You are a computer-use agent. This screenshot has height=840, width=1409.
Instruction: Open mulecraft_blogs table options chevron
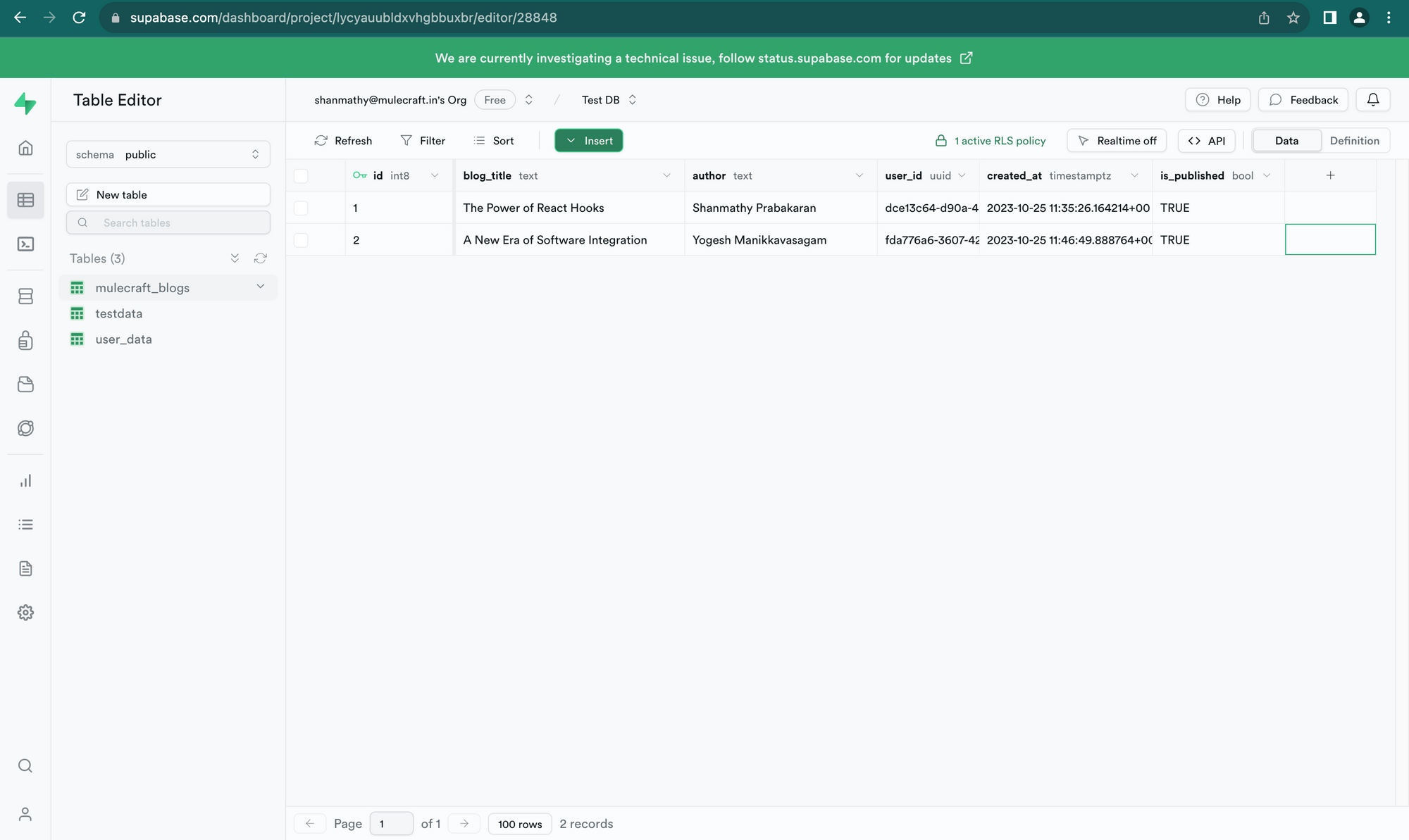point(261,287)
